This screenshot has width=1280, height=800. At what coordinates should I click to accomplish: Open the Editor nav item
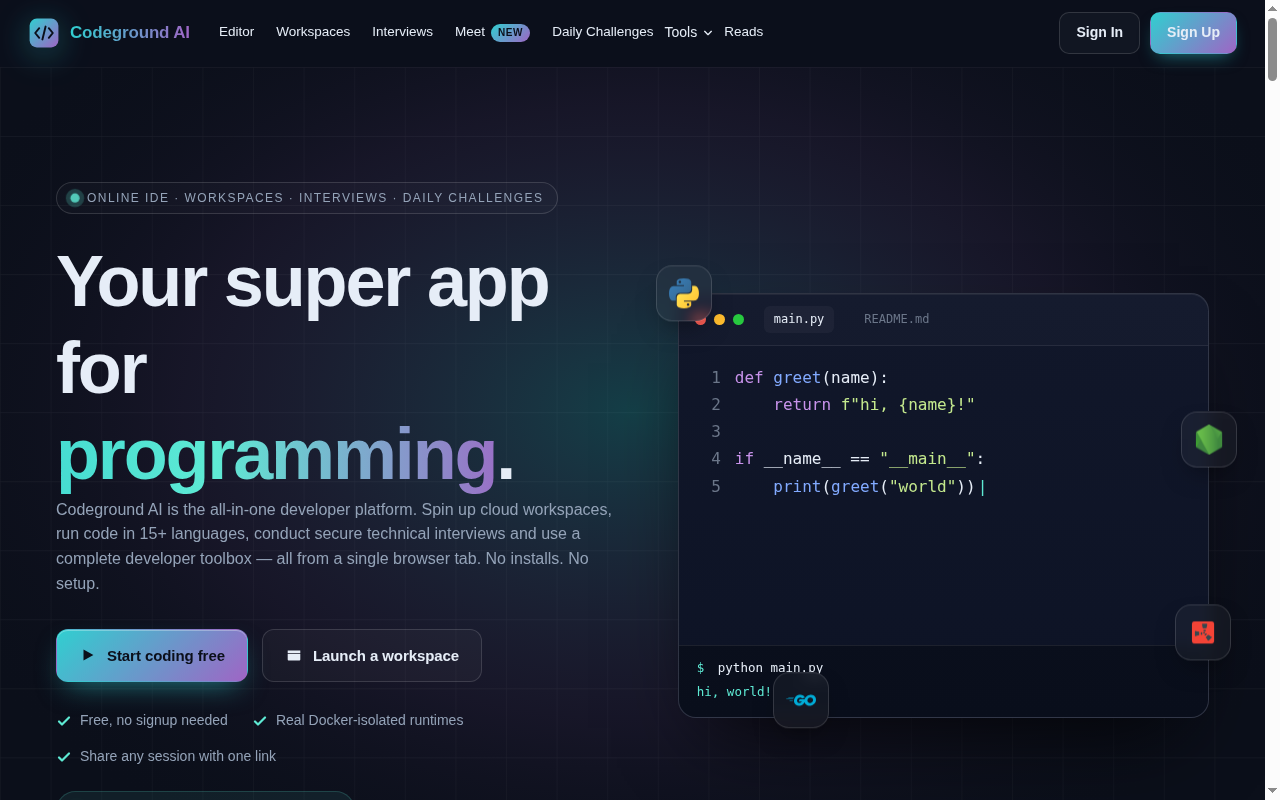click(236, 32)
